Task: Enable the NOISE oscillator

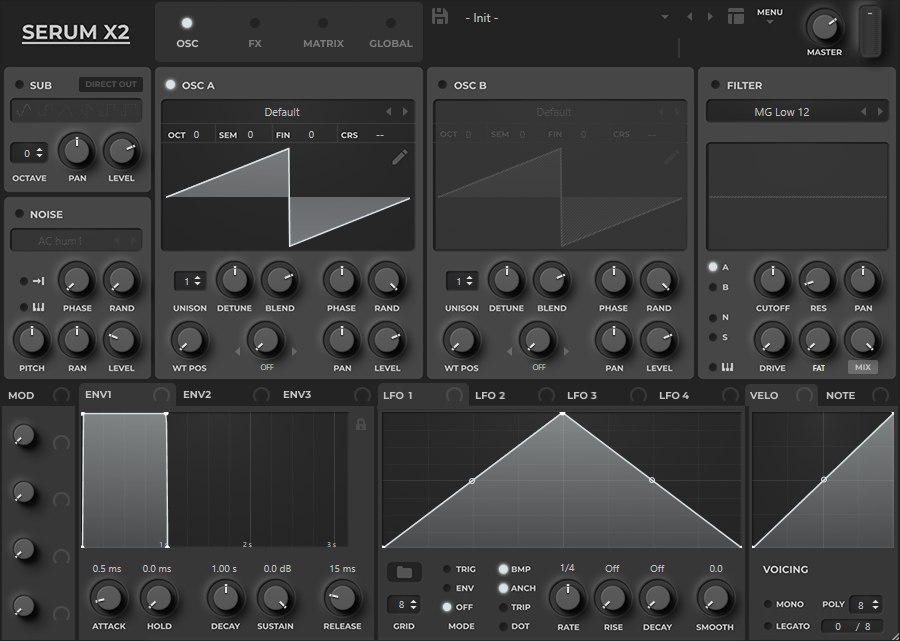Action: click(20, 214)
